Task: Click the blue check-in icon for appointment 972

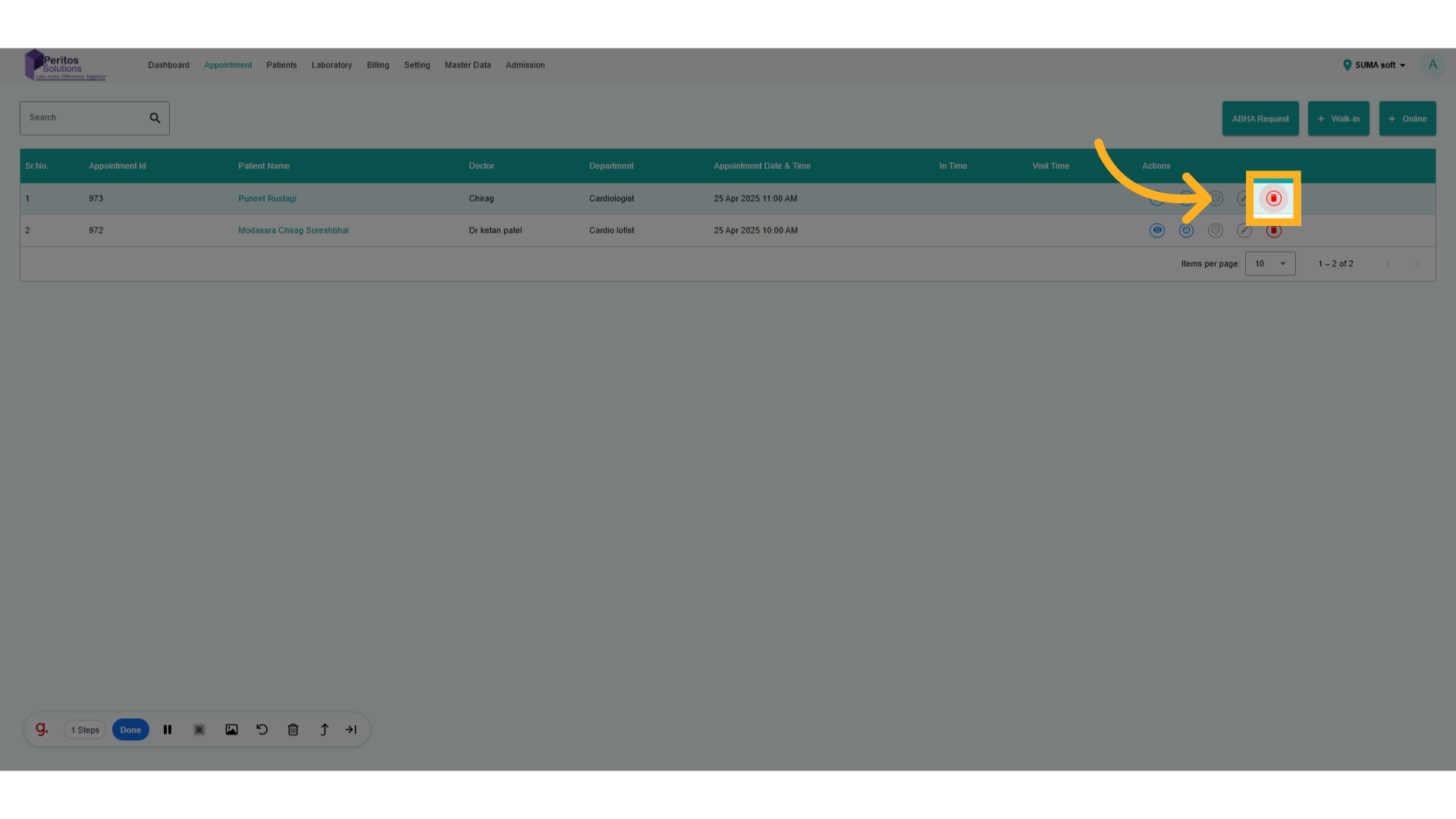Action: click(1186, 230)
